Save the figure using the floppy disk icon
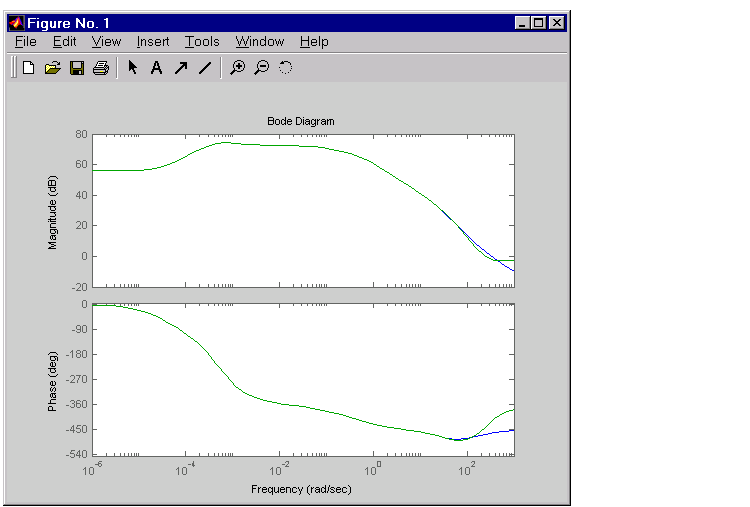This screenshot has height=507, width=750. 77,68
